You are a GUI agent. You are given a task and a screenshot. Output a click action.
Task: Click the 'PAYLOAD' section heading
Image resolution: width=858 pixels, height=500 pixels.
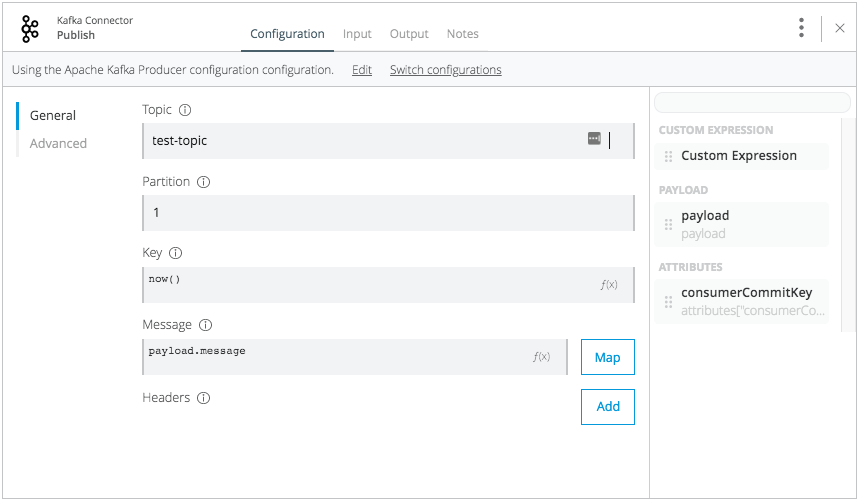683,190
